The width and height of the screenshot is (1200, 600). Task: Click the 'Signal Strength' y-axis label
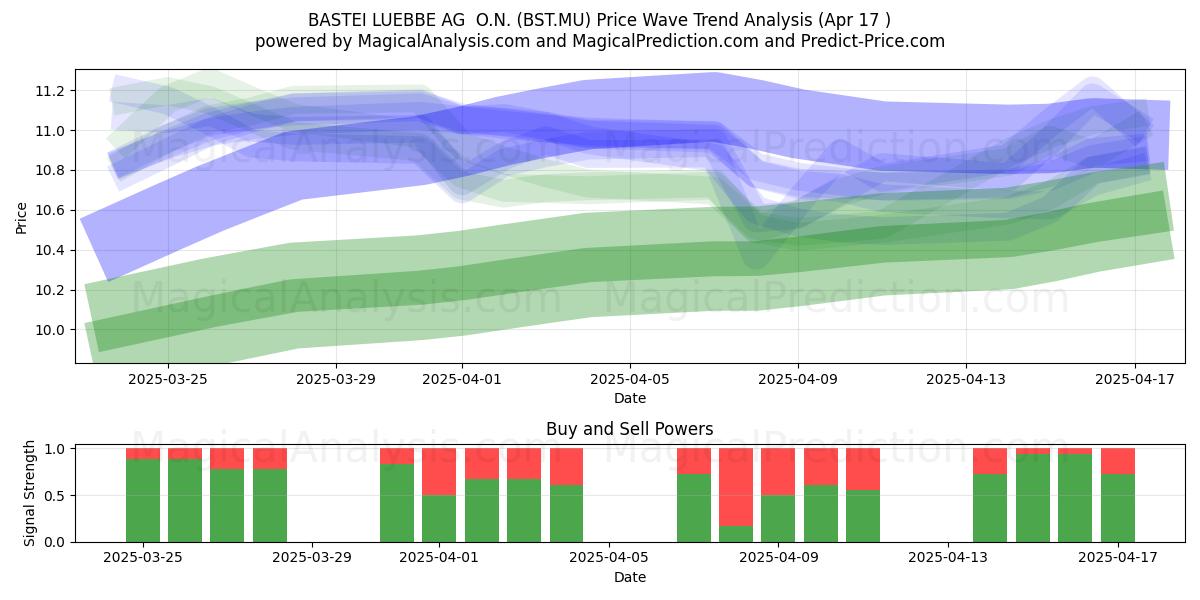(x=30, y=493)
